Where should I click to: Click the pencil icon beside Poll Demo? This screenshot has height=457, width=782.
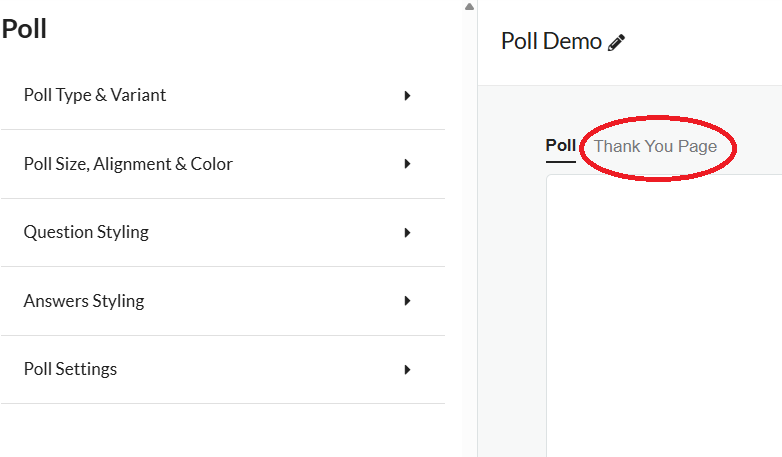[x=617, y=42]
